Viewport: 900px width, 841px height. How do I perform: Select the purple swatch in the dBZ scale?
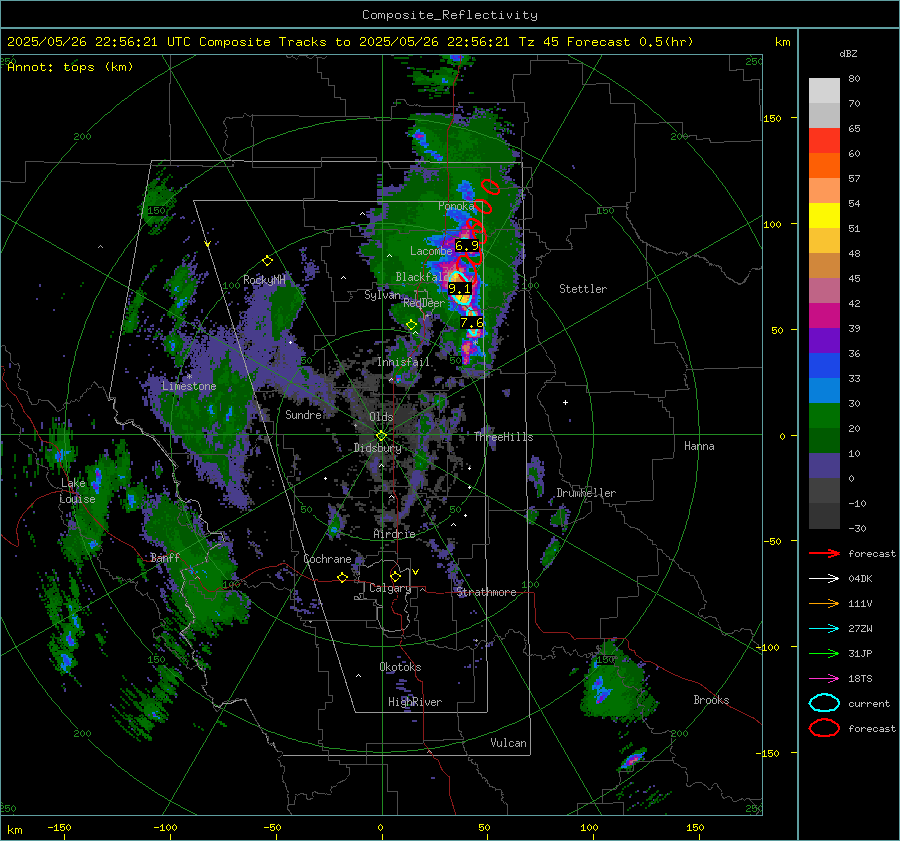[x=824, y=341]
